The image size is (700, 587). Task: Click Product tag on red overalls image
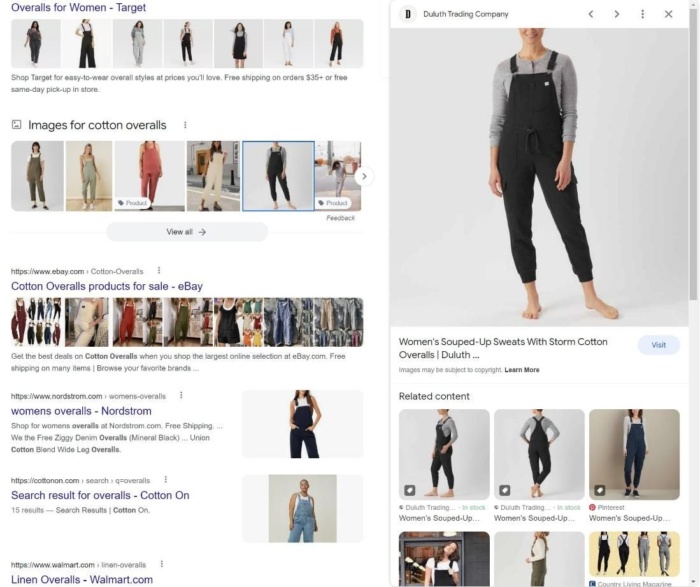tap(133, 203)
